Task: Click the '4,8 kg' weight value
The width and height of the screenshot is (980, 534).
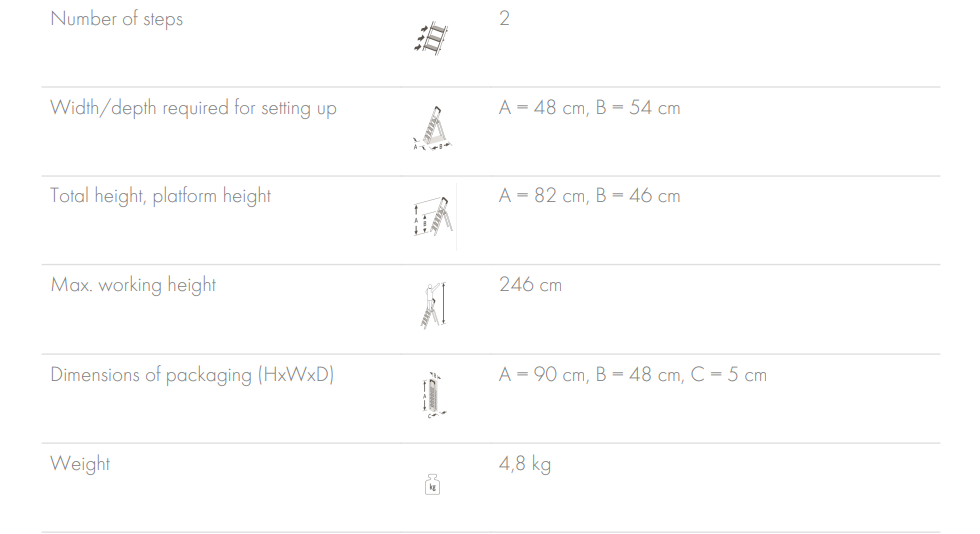Action: pos(524,464)
